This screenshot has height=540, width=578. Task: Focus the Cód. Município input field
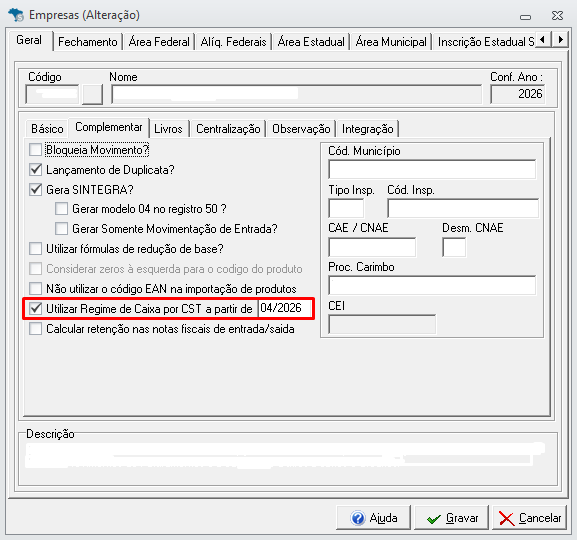[432, 170]
